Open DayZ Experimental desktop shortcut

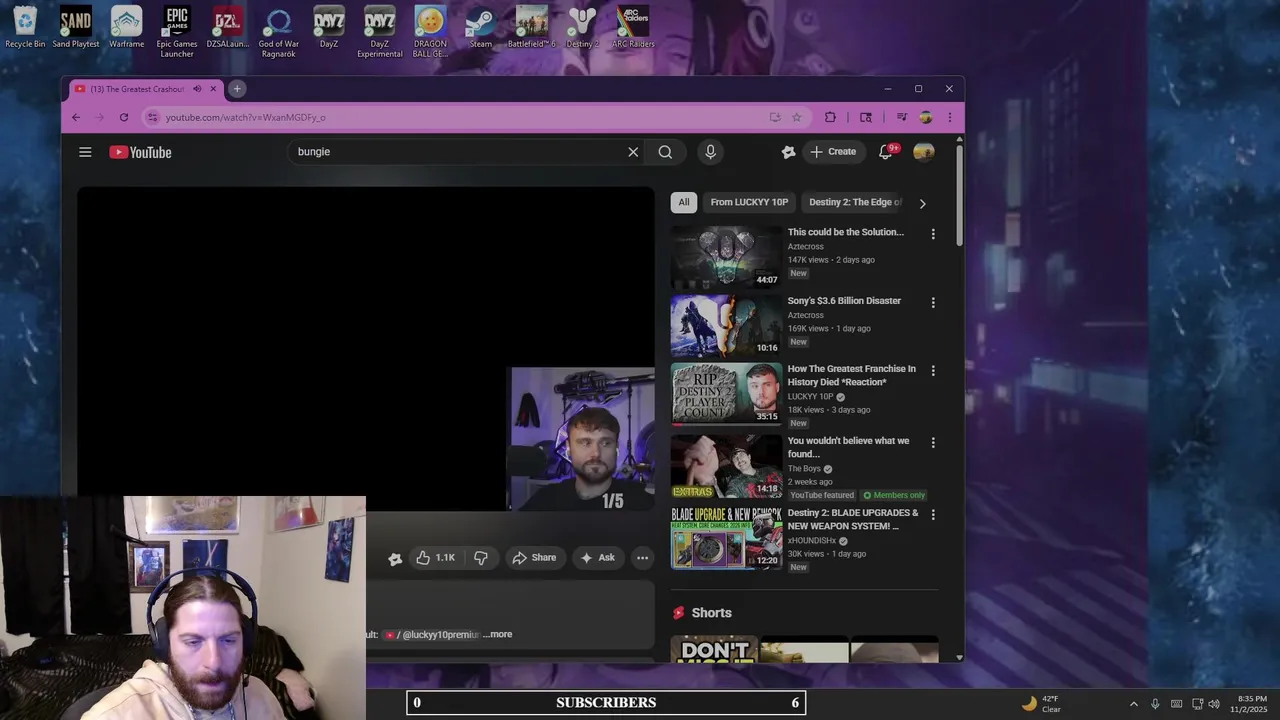pyautogui.click(x=379, y=32)
